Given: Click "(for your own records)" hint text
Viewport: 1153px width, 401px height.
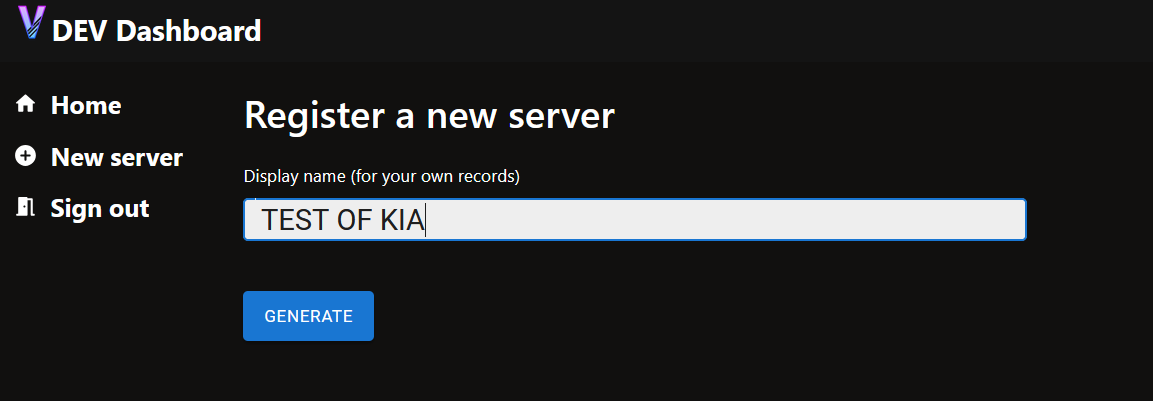Looking at the screenshot, I should click(435, 177).
